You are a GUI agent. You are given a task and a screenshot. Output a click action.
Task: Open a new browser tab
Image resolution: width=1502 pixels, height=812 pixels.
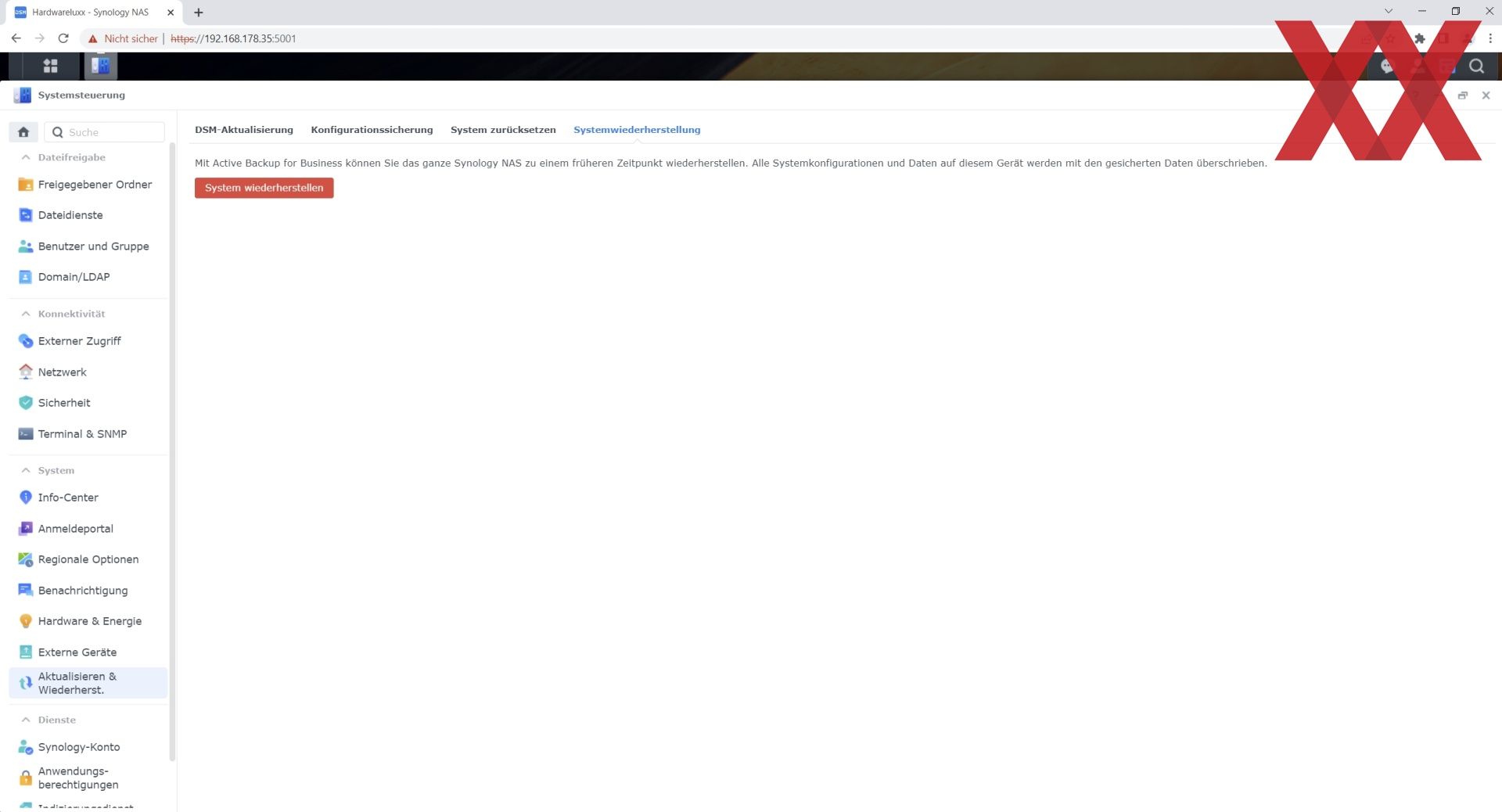(199, 13)
